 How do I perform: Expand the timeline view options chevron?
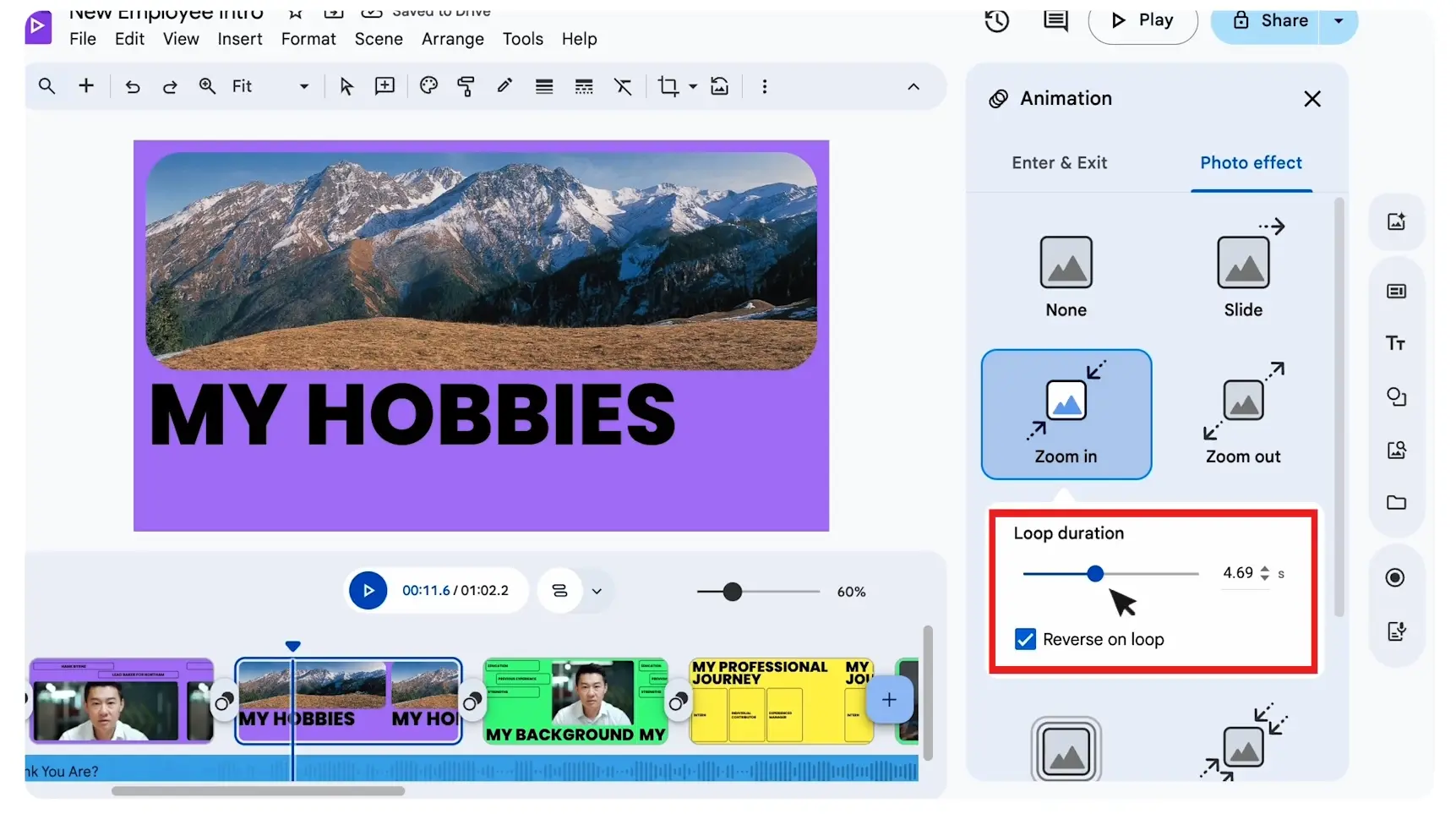(597, 592)
